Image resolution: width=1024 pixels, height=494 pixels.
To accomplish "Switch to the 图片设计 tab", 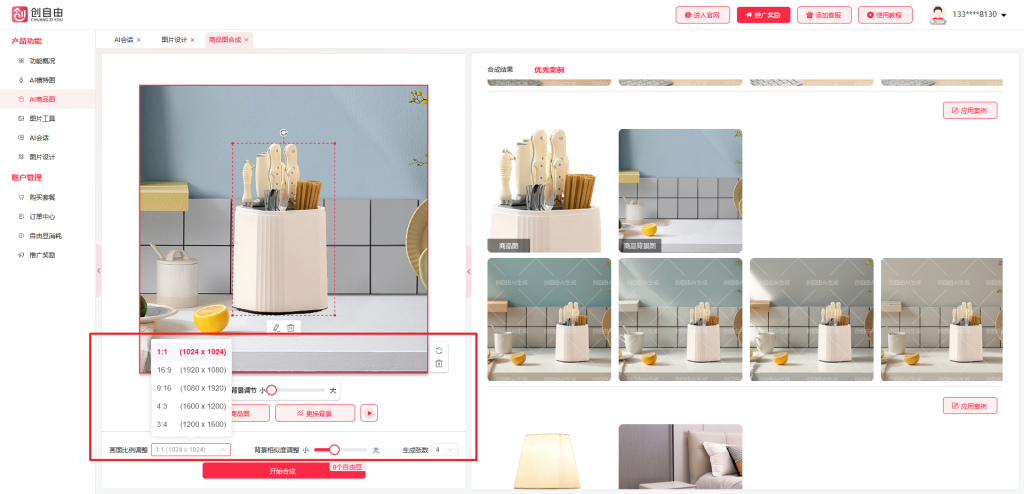I will [174, 40].
